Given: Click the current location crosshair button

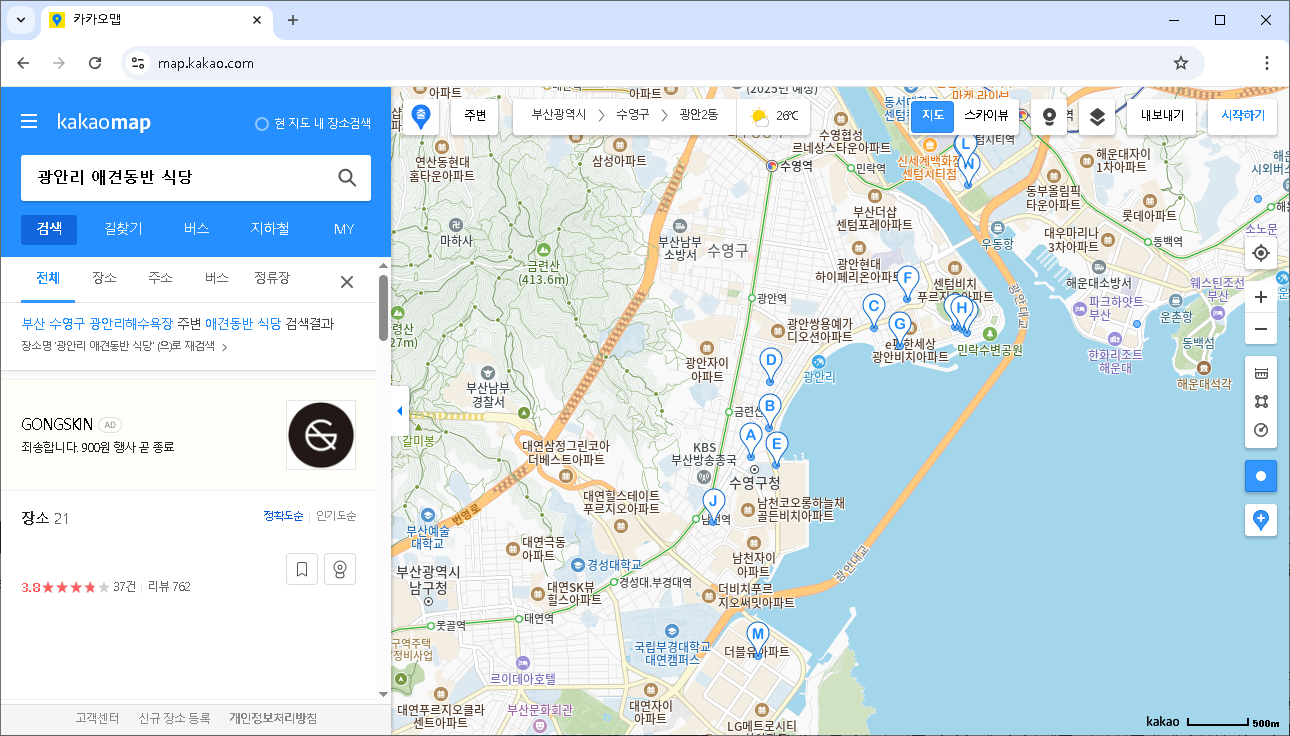Looking at the screenshot, I should pyautogui.click(x=1261, y=253).
